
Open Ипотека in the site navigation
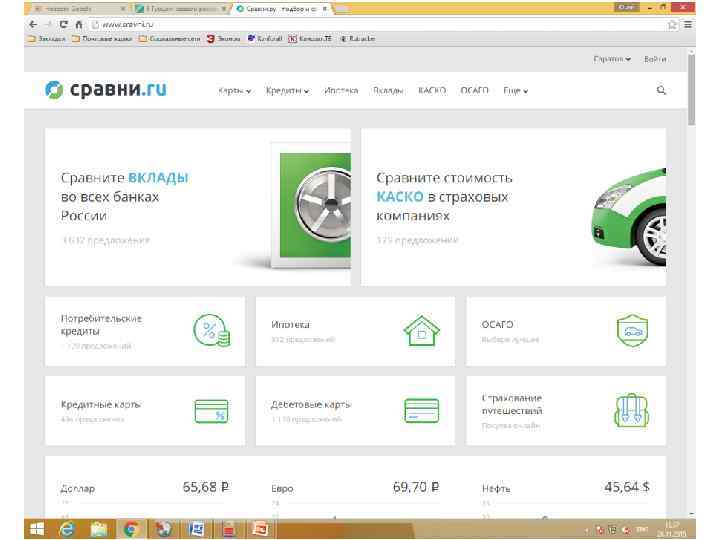pyautogui.click(x=341, y=91)
